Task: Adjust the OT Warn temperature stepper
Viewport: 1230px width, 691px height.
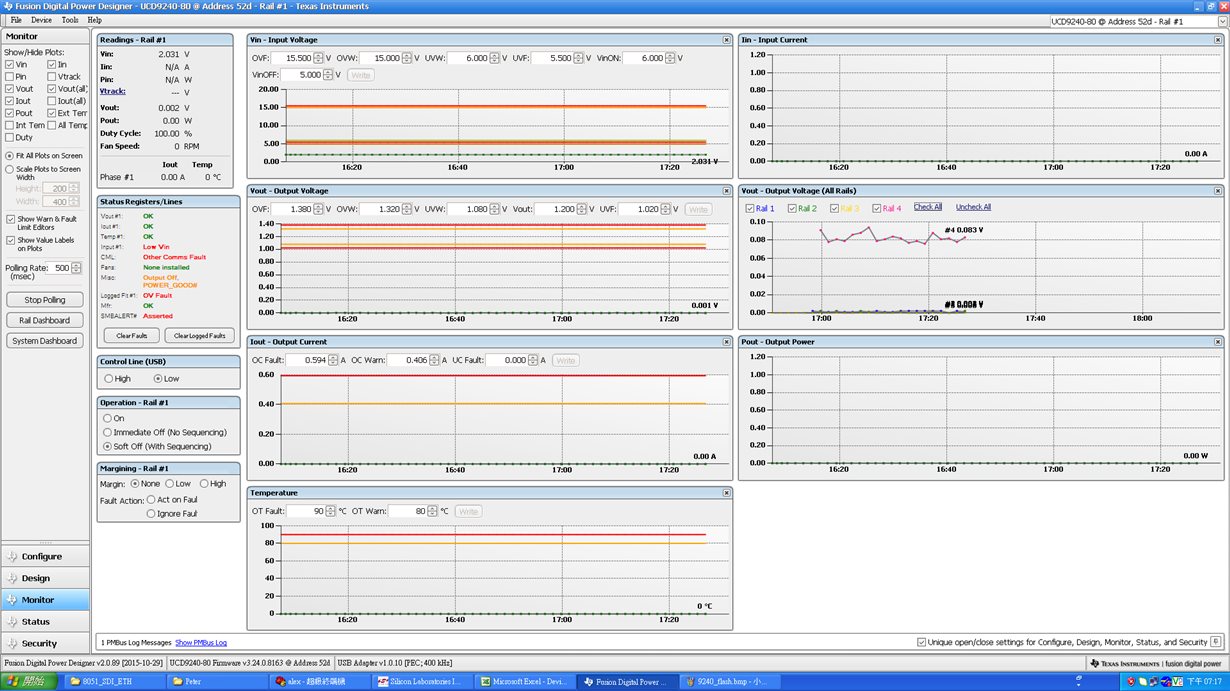Action: 432,511
